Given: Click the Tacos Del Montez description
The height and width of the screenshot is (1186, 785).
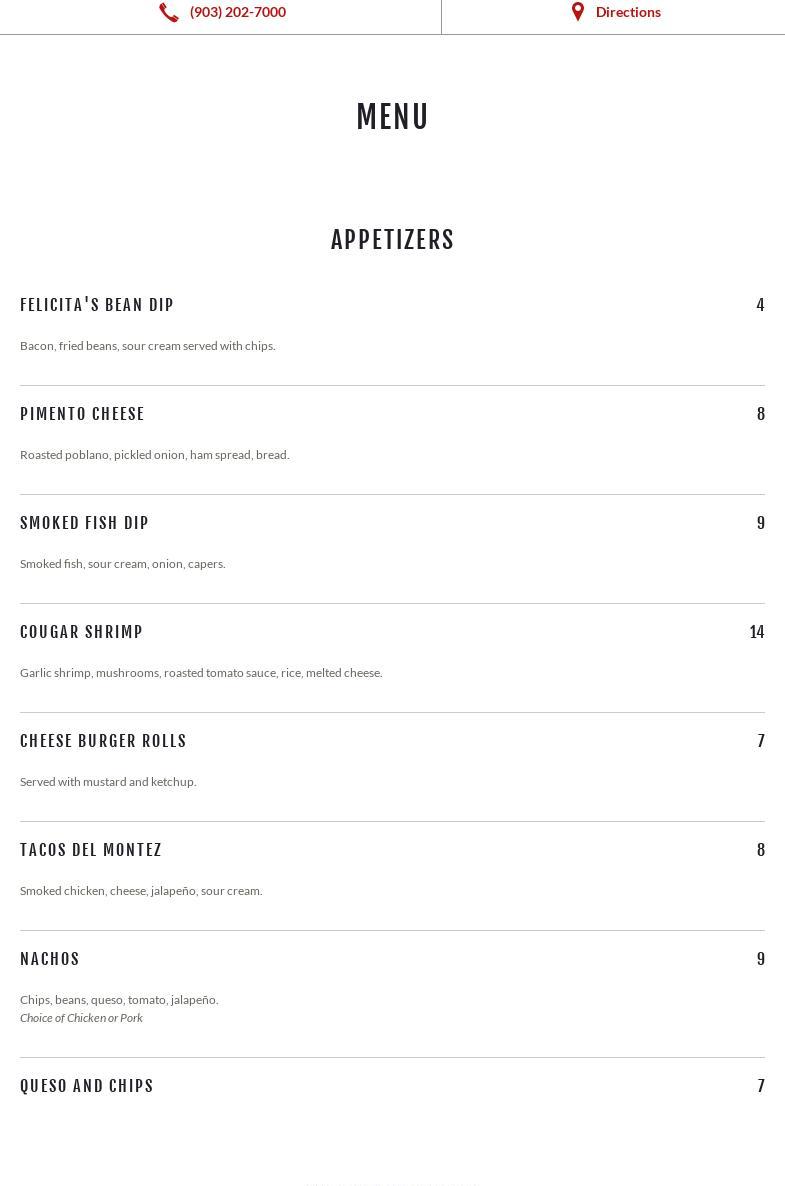Looking at the screenshot, I should (x=141, y=891).
